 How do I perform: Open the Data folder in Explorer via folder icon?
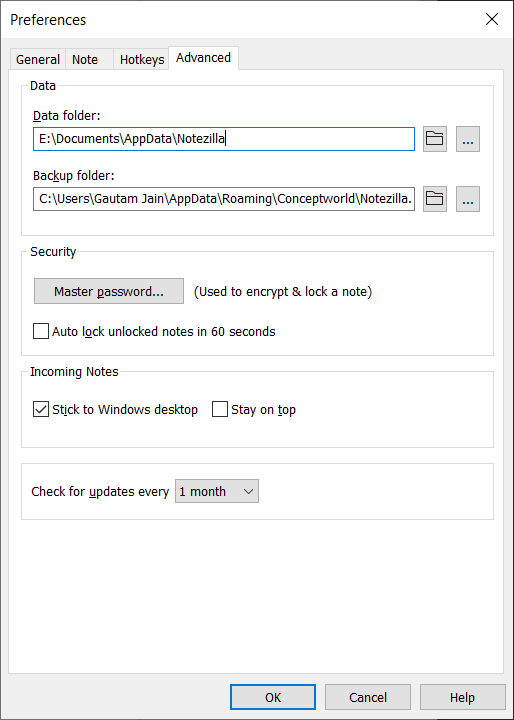pyautogui.click(x=435, y=139)
